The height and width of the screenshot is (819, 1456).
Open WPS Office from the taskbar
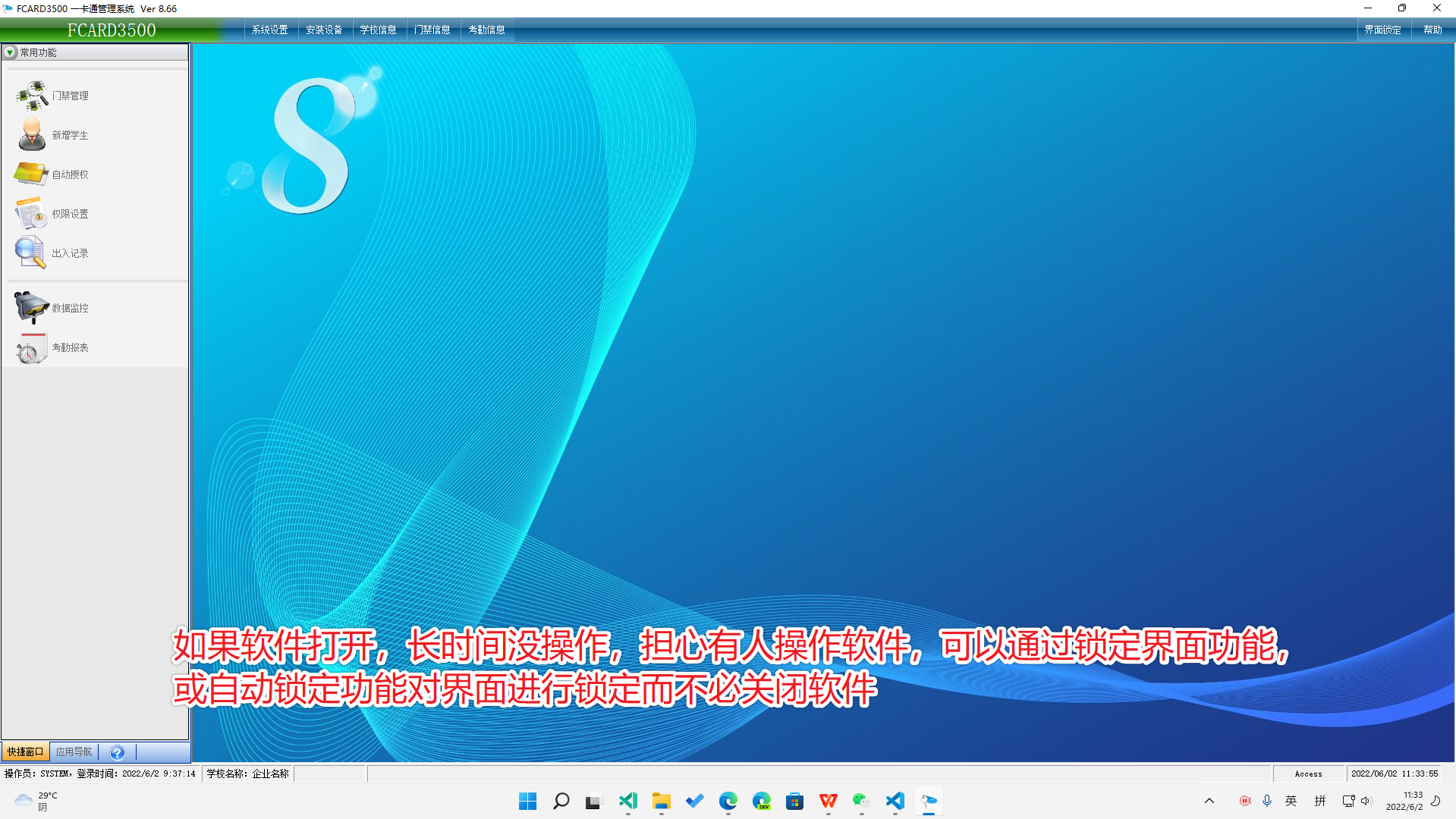click(828, 801)
